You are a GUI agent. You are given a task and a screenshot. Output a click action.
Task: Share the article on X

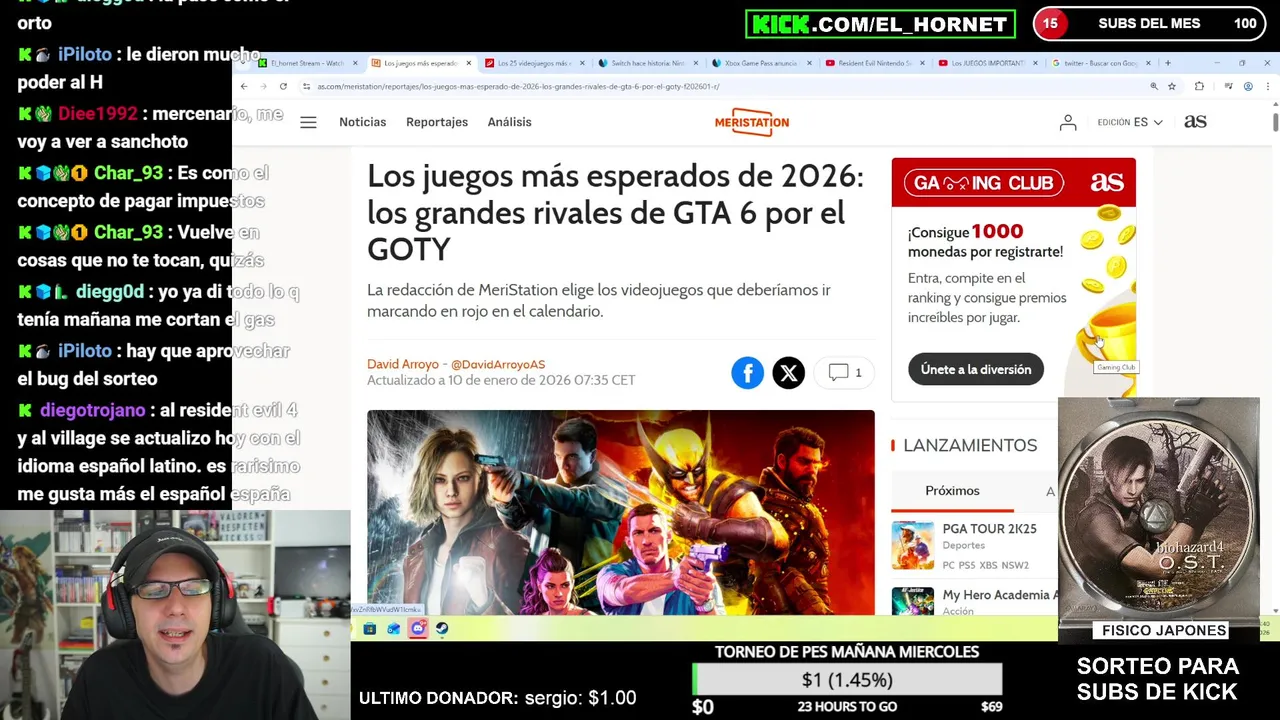pos(788,373)
